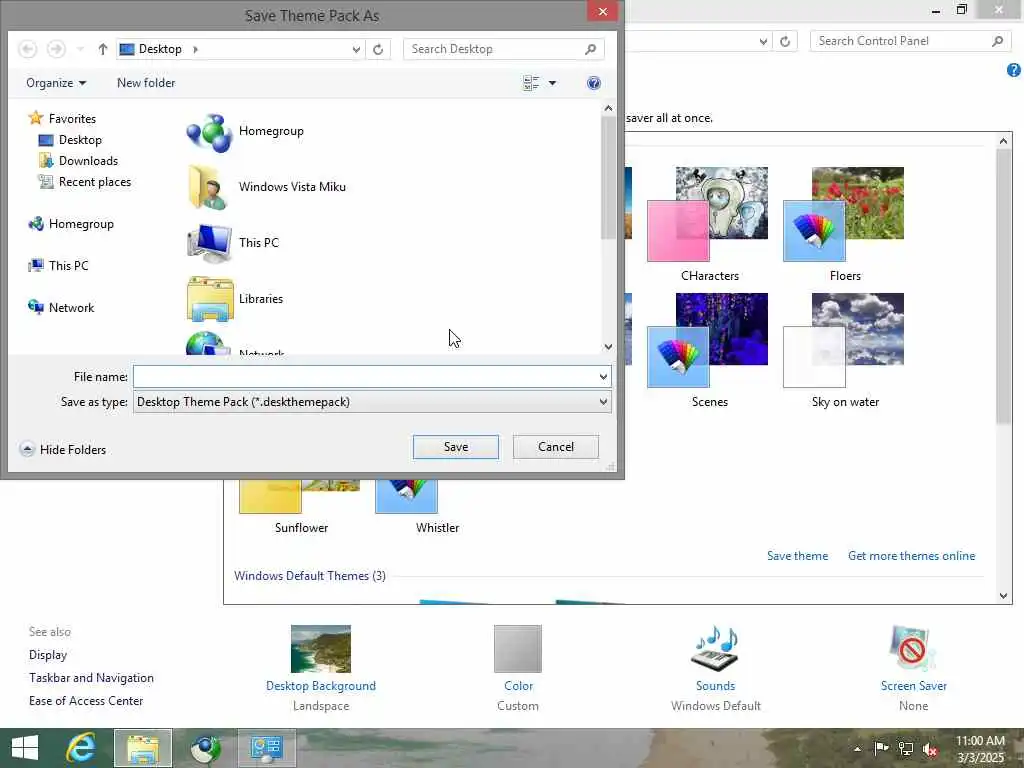The height and width of the screenshot is (768, 1024).
Task: Select This PC in the navigation pane
Action: point(58,266)
